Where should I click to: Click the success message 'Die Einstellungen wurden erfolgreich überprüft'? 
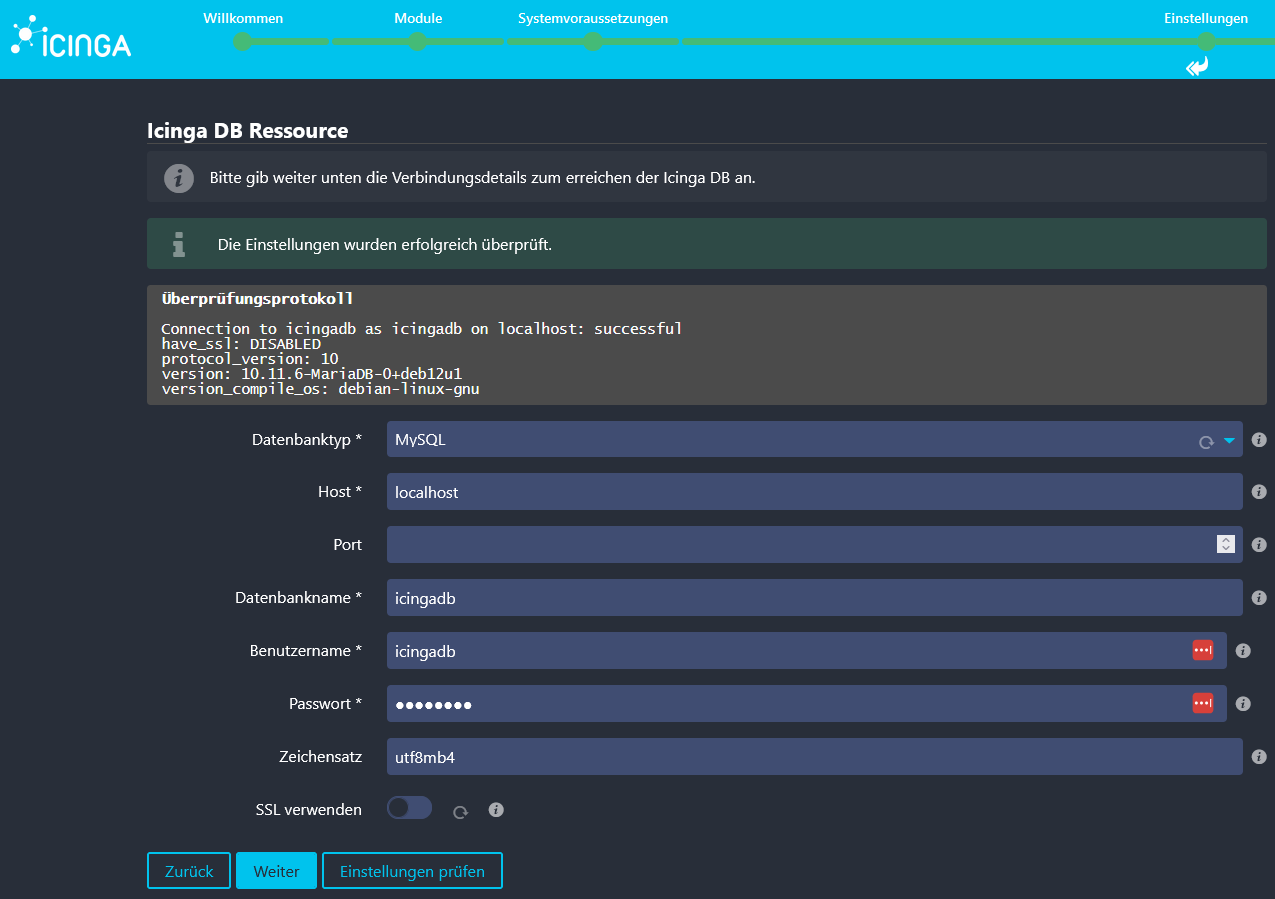385,244
